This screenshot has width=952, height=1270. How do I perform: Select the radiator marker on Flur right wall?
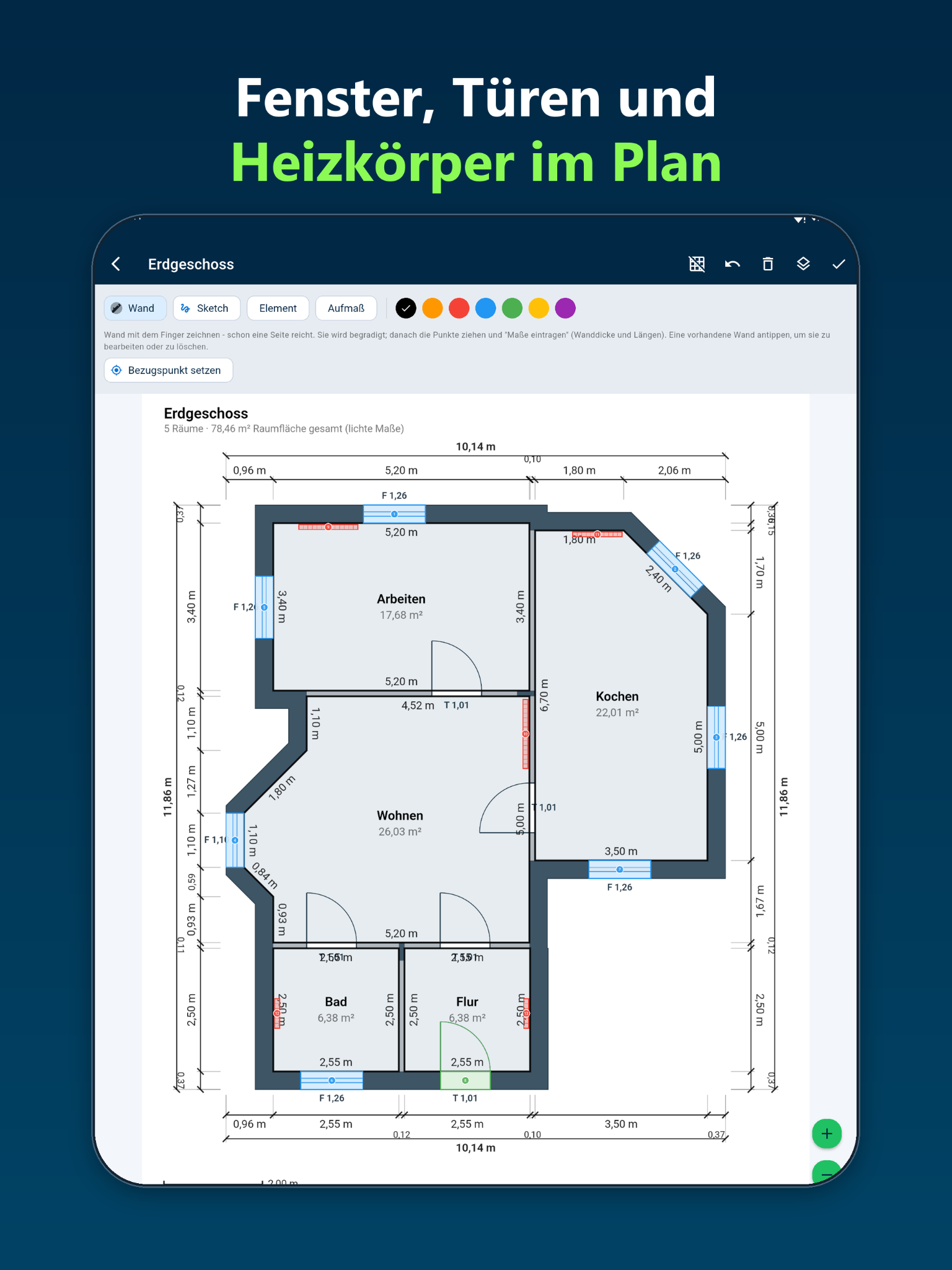(x=526, y=1013)
